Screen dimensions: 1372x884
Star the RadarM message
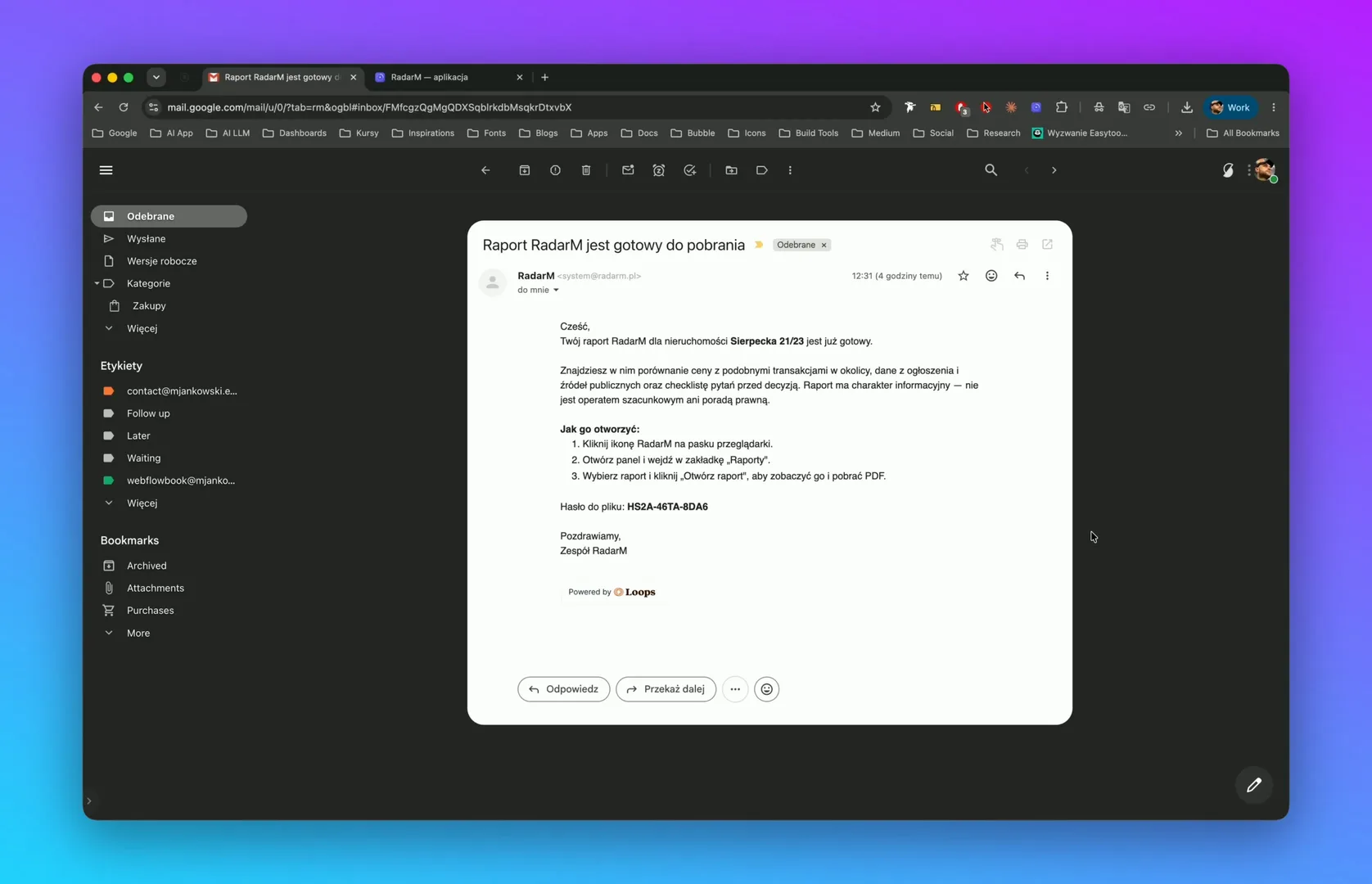tap(964, 276)
